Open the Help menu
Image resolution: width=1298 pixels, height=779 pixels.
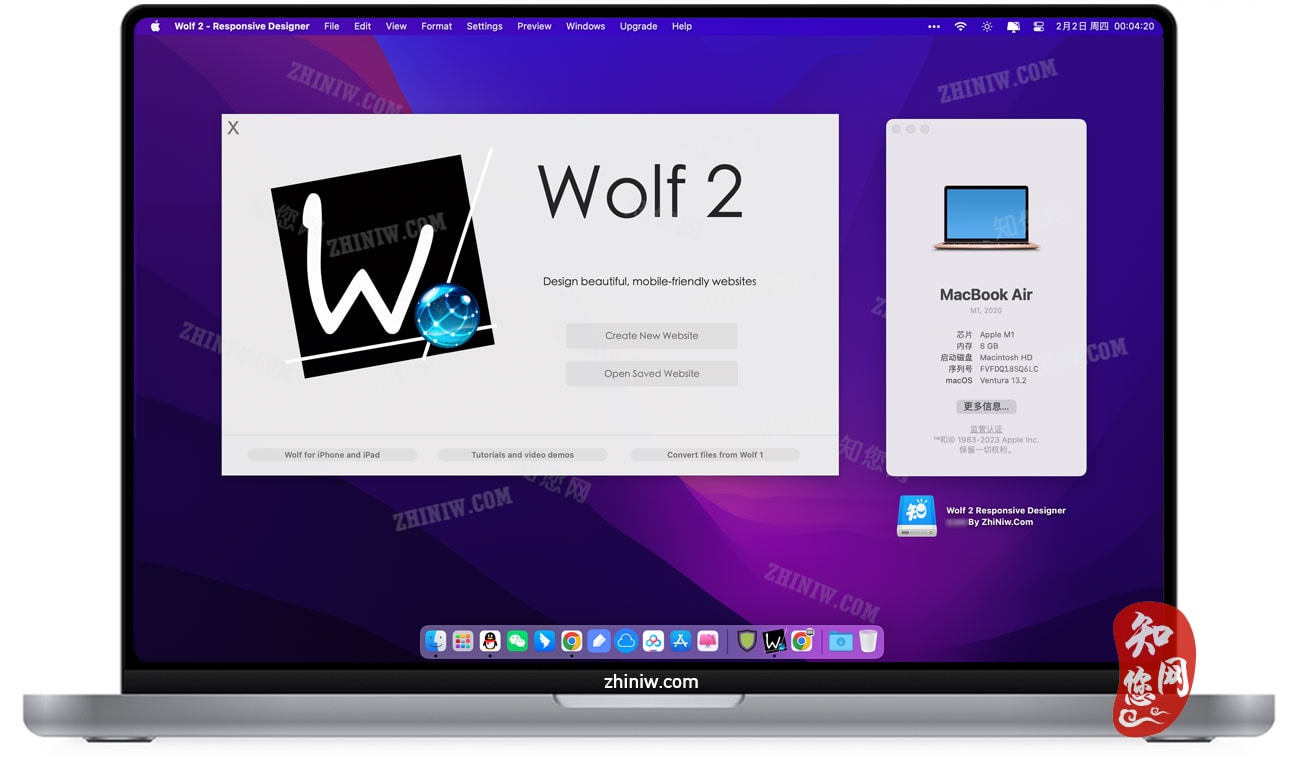(x=681, y=26)
